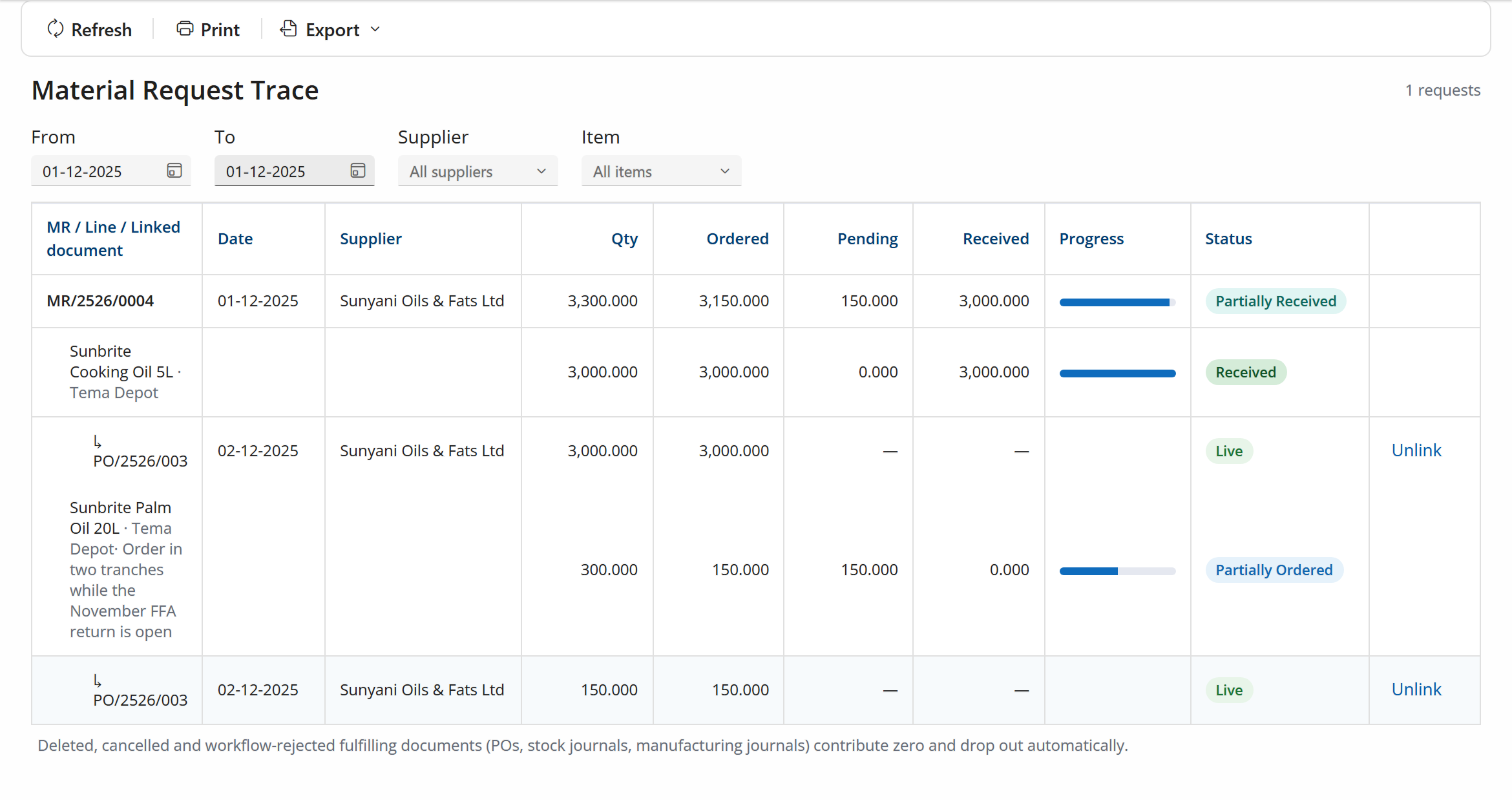Click the Material Request Trace heading
The height and width of the screenshot is (800, 1512).
click(175, 90)
